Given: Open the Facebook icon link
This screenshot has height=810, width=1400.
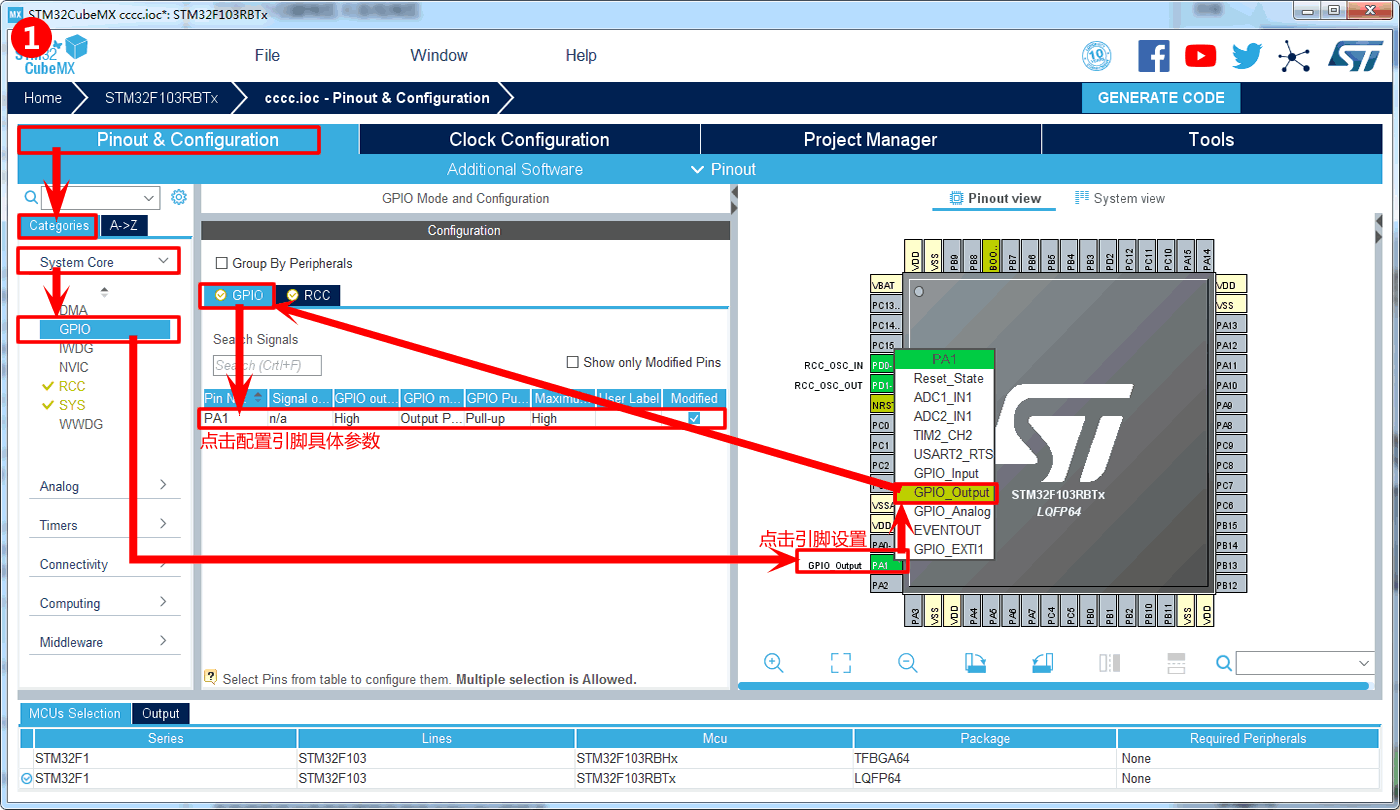Looking at the screenshot, I should [1153, 56].
